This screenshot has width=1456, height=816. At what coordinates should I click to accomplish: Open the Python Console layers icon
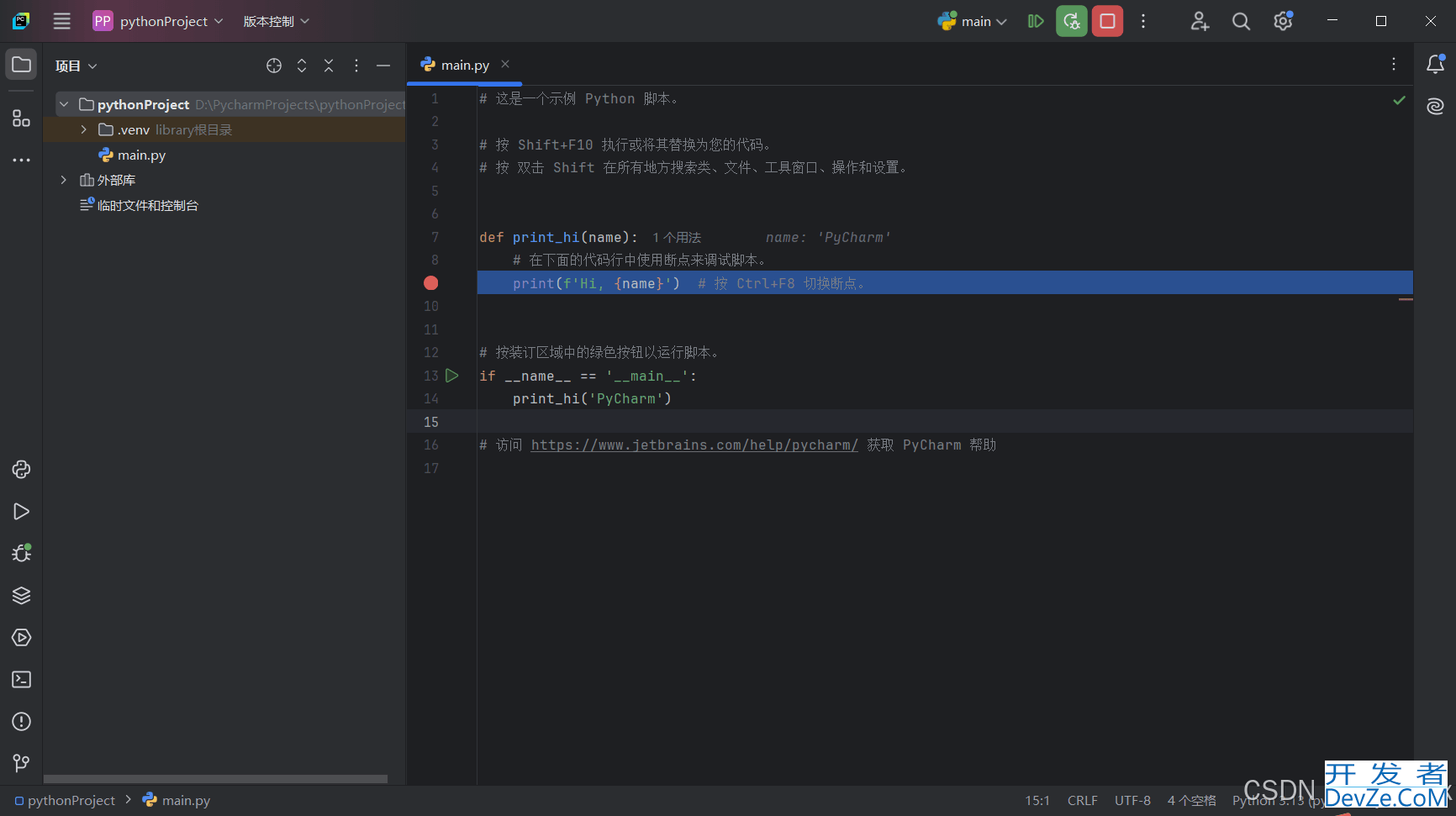(x=21, y=595)
